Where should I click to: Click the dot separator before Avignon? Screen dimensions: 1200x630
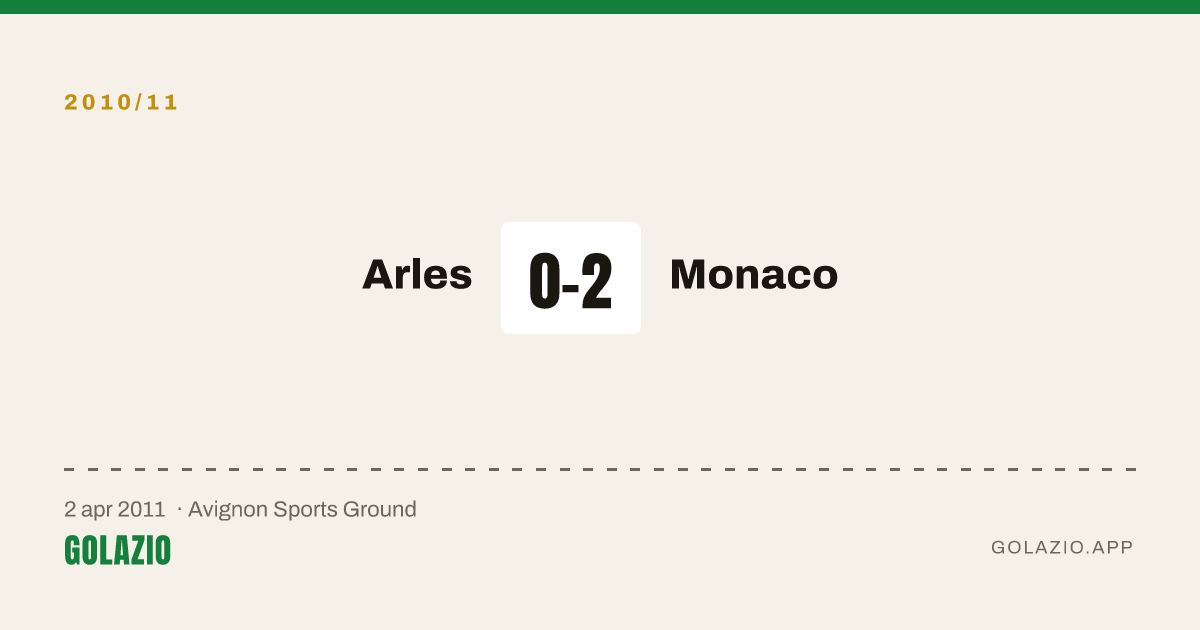(x=179, y=510)
